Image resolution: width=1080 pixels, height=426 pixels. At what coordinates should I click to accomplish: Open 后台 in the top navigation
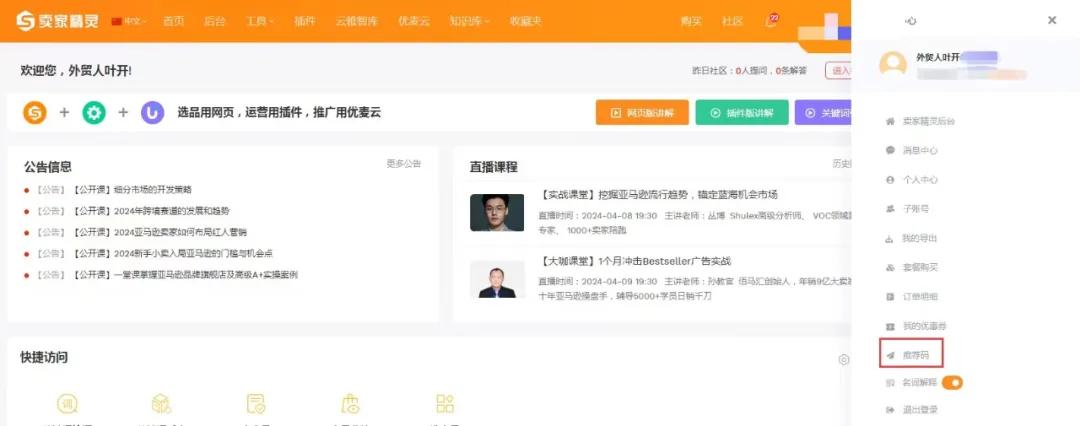[215, 21]
